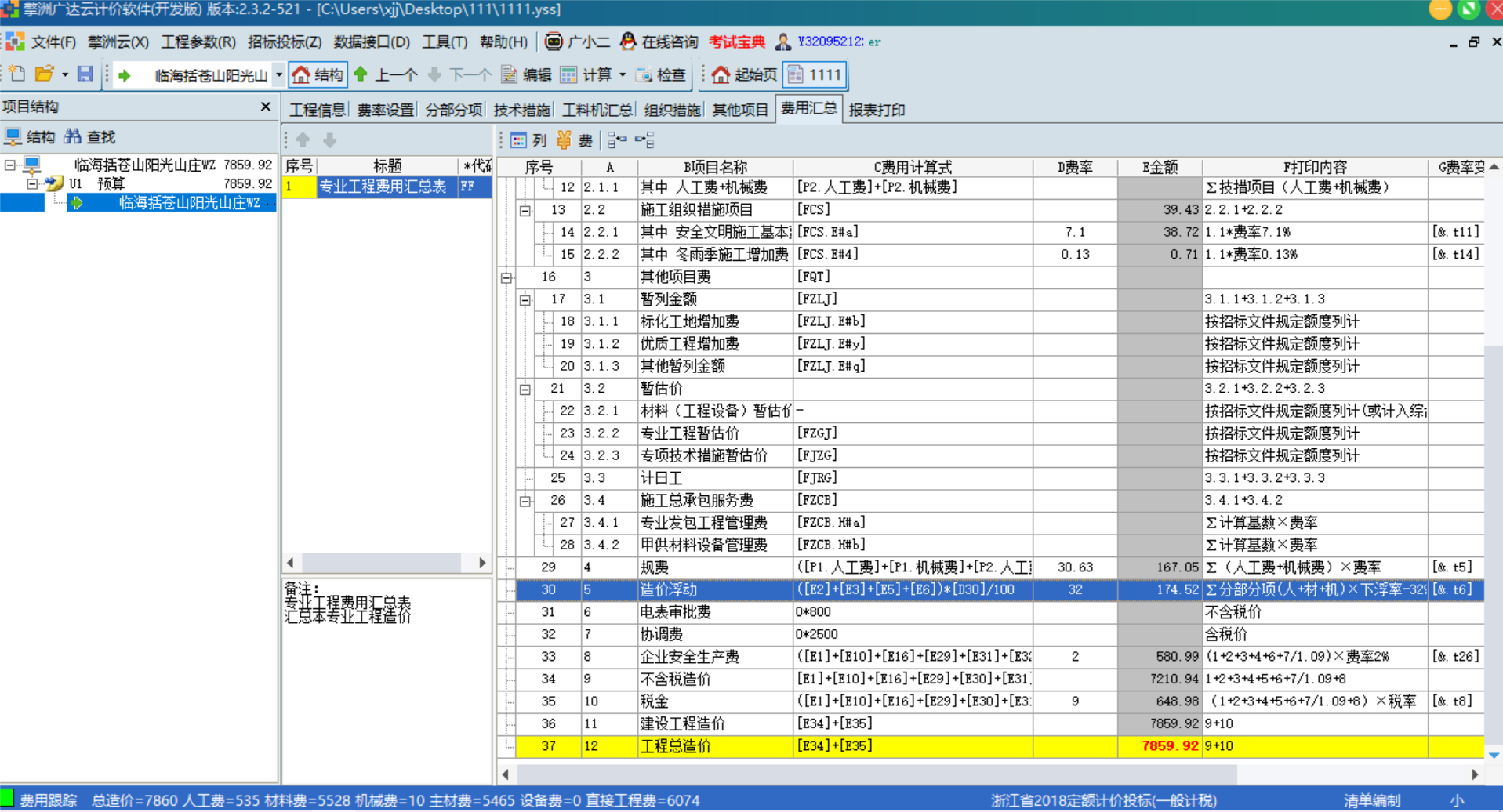Switch to the 工程信息 tab

coord(318,110)
